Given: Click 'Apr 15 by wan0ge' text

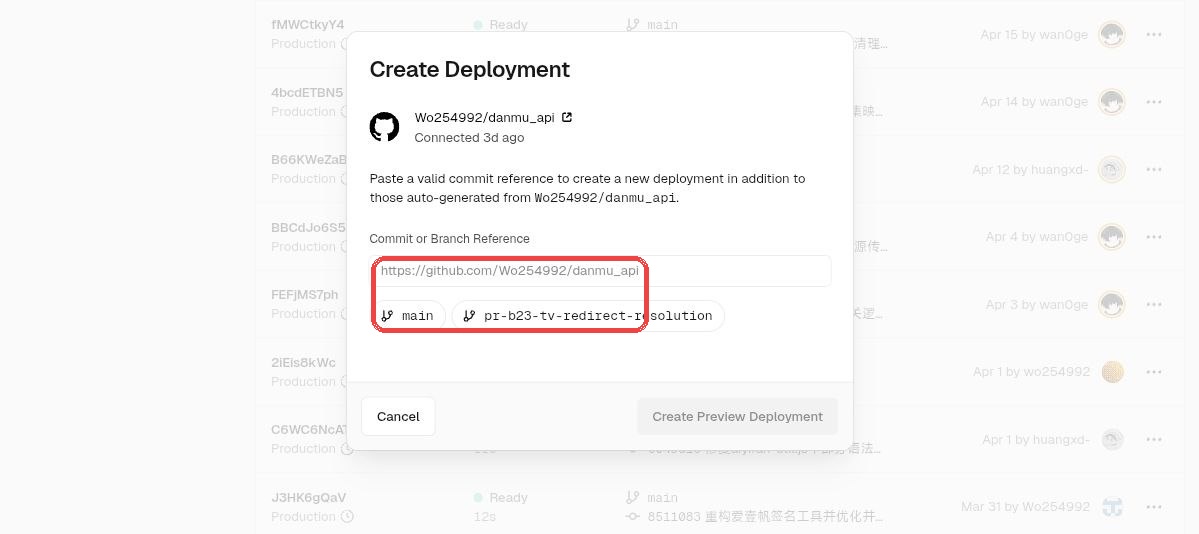Looking at the screenshot, I should tap(1034, 34).
